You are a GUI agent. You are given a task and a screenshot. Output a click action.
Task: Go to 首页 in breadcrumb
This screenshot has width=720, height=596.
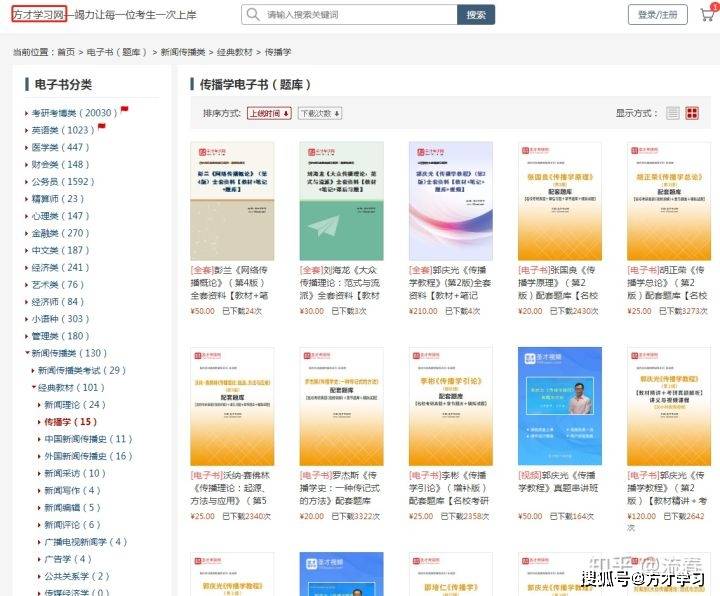pyautogui.click(x=66, y=52)
